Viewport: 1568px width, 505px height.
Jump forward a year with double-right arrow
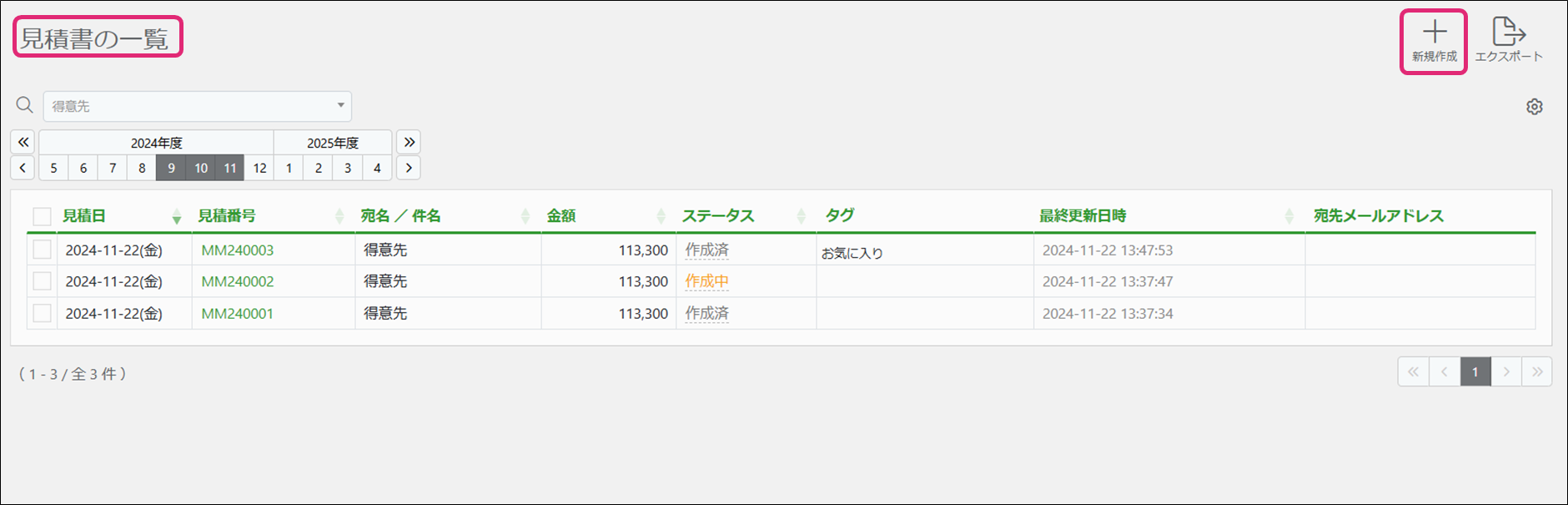pos(409,142)
